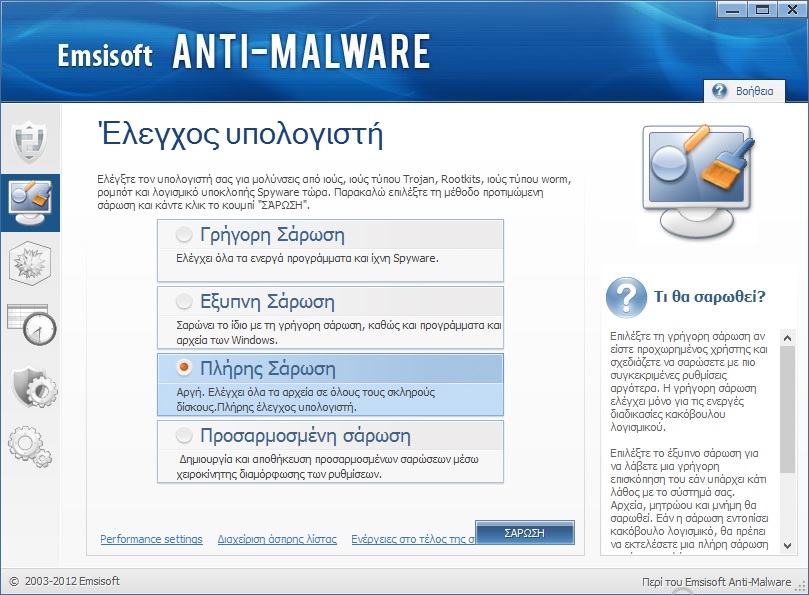Open the Security Status shield icon in sidebar
The width and height of the screenshot is (809, 595).
pyautogui.click(x=30, y=141)
